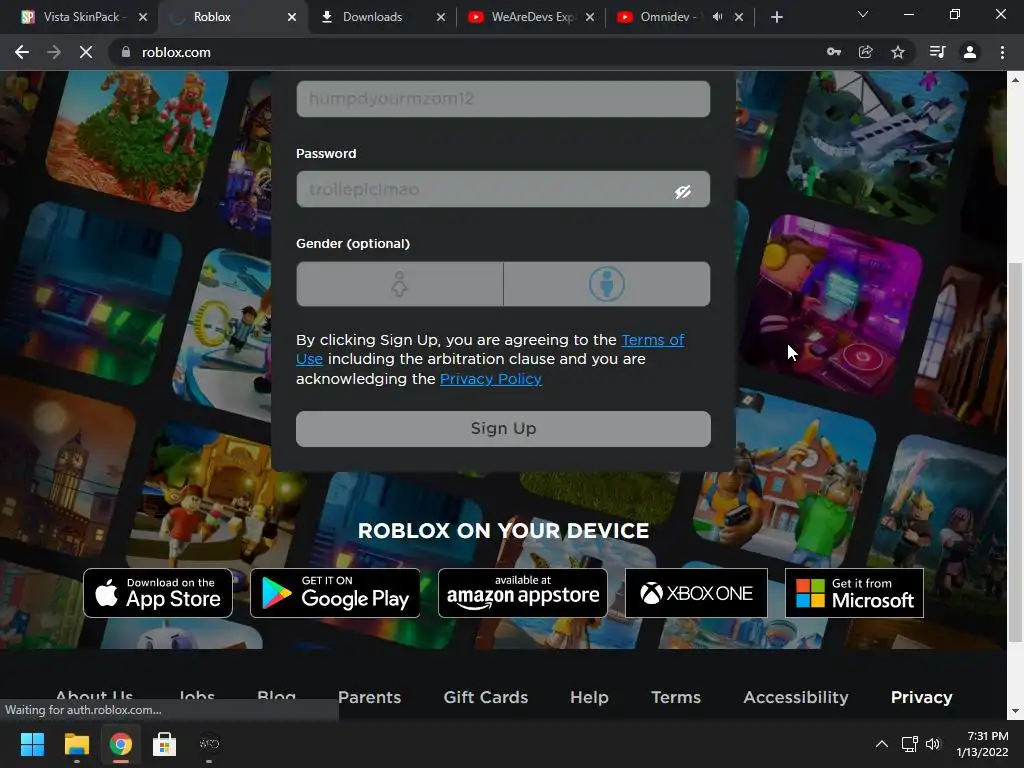This screenshot has height=768, width=1024.
Task: Open the Xbox One badge
Action: pyautogui.click(x=696, y=593)
